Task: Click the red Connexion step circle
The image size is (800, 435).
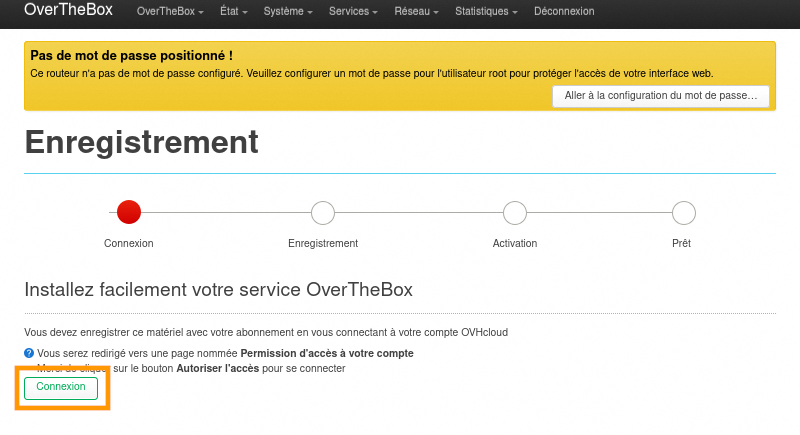Action: (x=129, y=212)
